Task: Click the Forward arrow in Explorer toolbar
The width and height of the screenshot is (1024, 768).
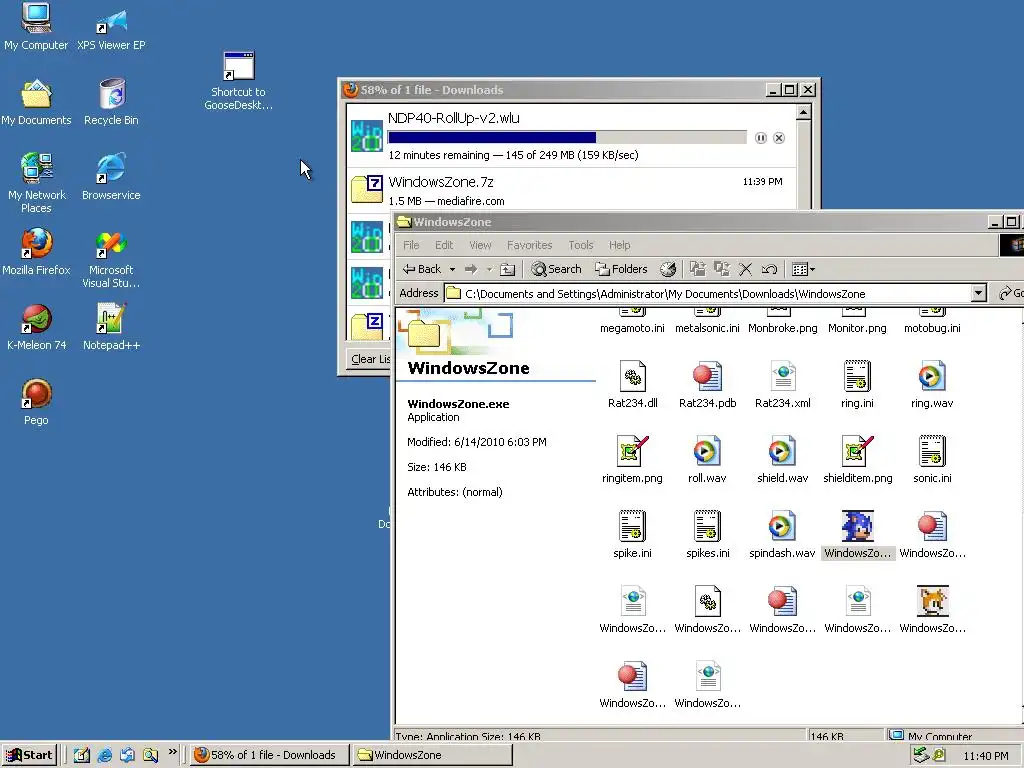Action: [x=471, y=269]
